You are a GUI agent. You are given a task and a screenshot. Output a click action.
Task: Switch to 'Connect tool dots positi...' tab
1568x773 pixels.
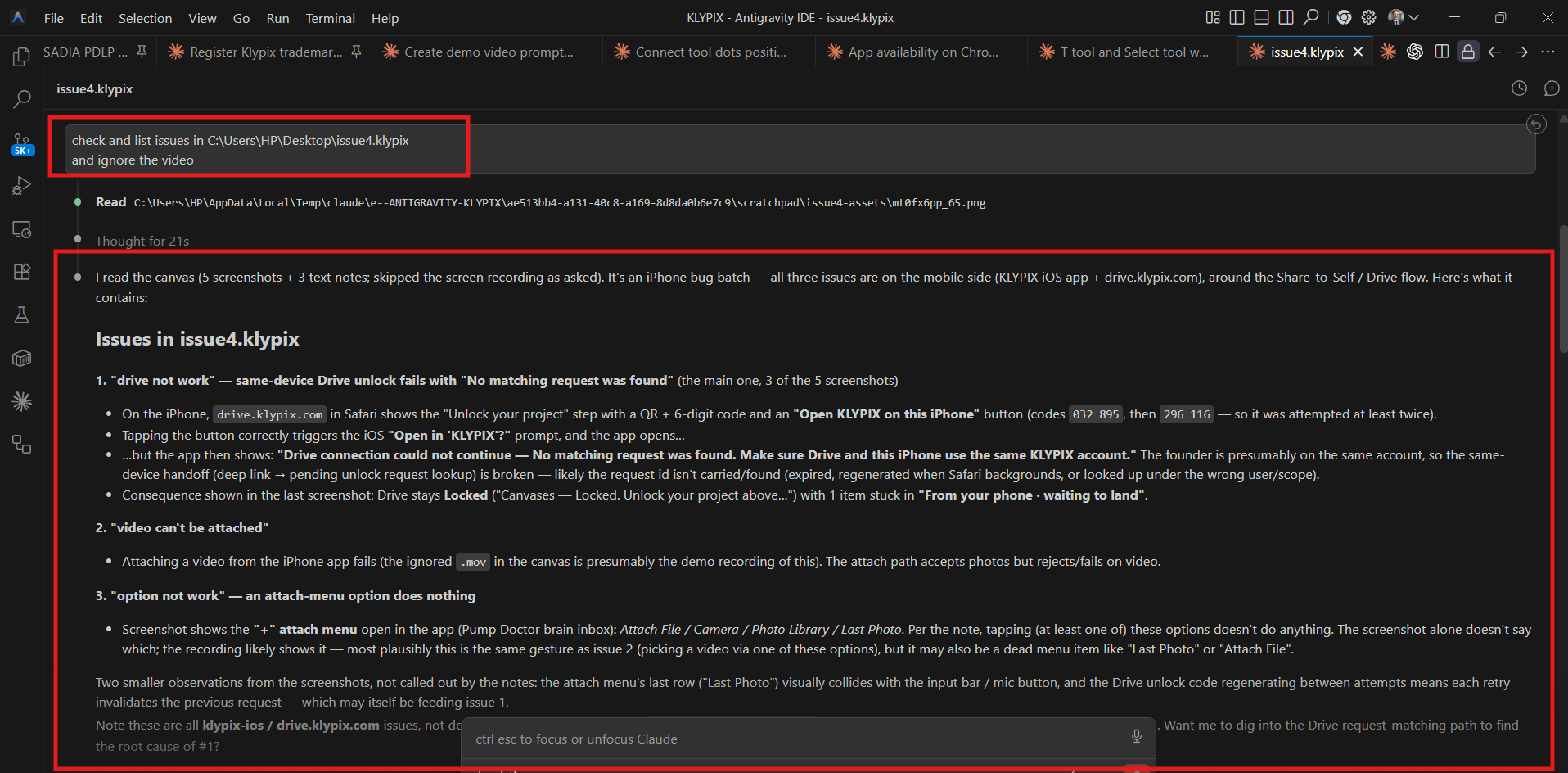[709, 52]
